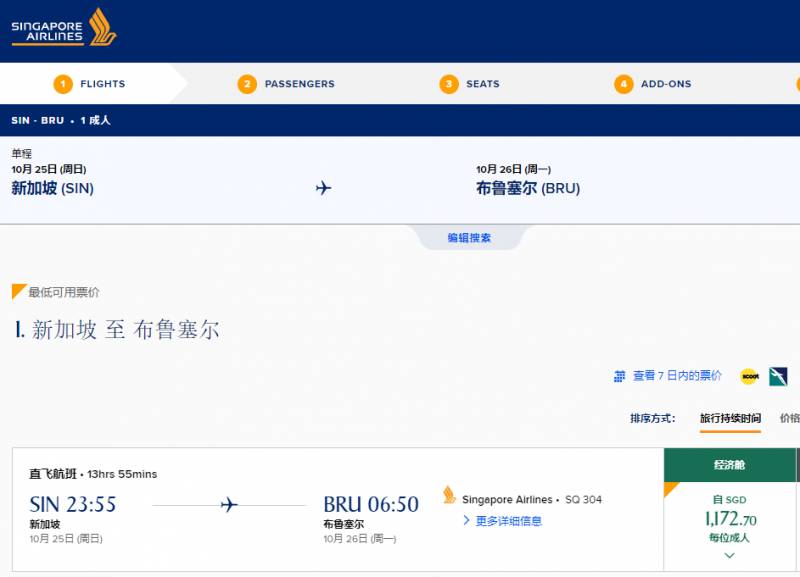This screenshot has height=577, width=800.
Task: Sort by 旅行持续时间
Action: point(730,418)
